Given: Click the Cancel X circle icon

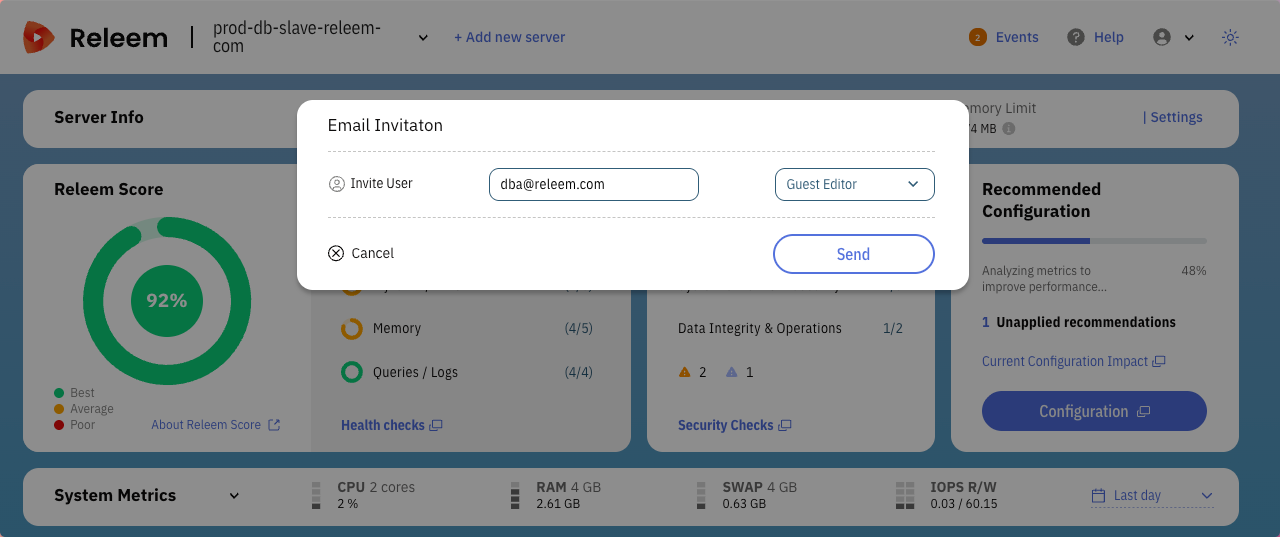Looking at the screenshot, I should tap(336, 253).
